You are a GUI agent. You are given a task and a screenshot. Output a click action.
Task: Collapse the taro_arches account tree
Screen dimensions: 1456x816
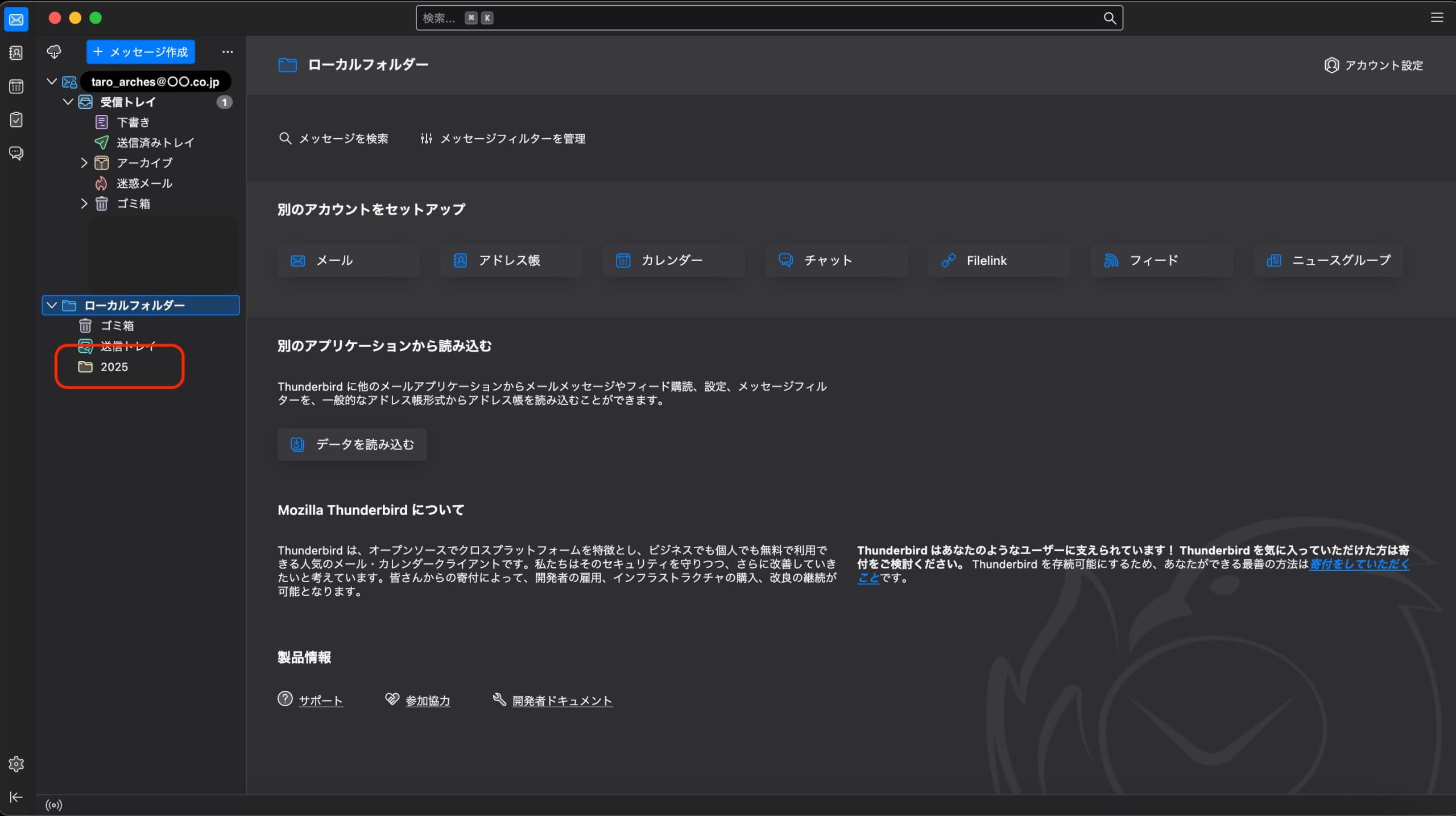[x=52, y=81]
